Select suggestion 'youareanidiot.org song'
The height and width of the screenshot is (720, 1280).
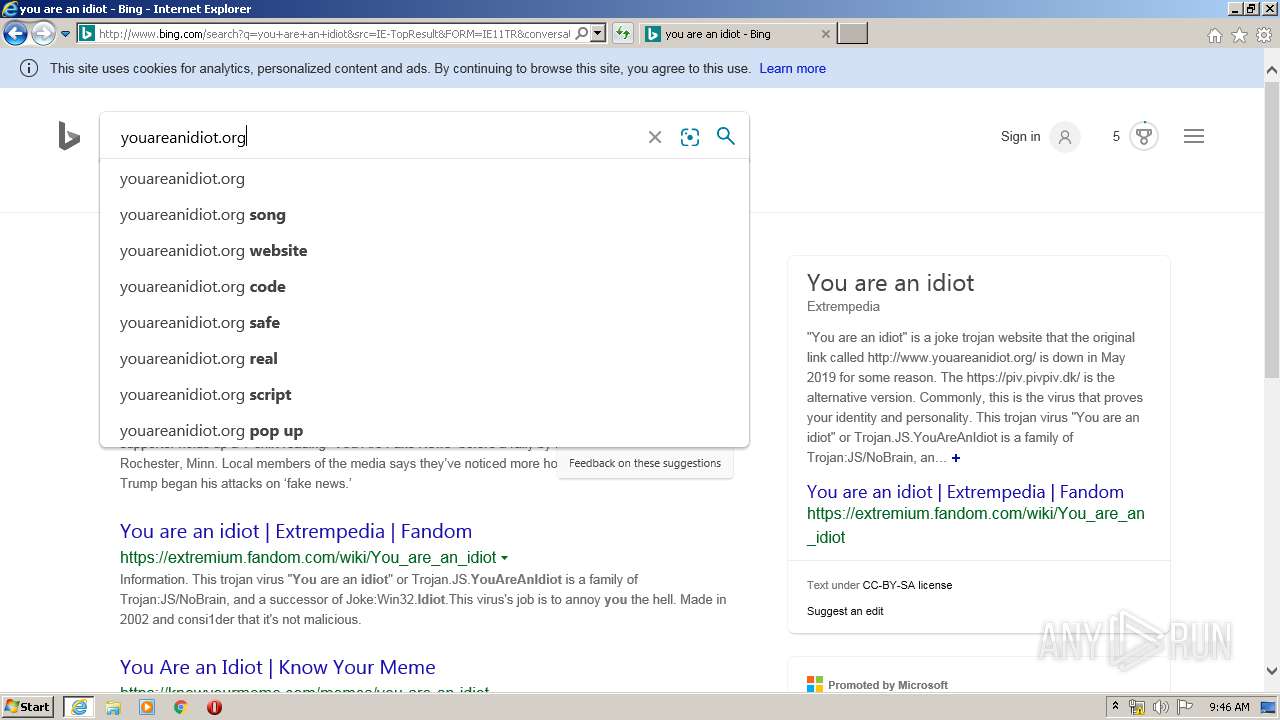[424, 215]
